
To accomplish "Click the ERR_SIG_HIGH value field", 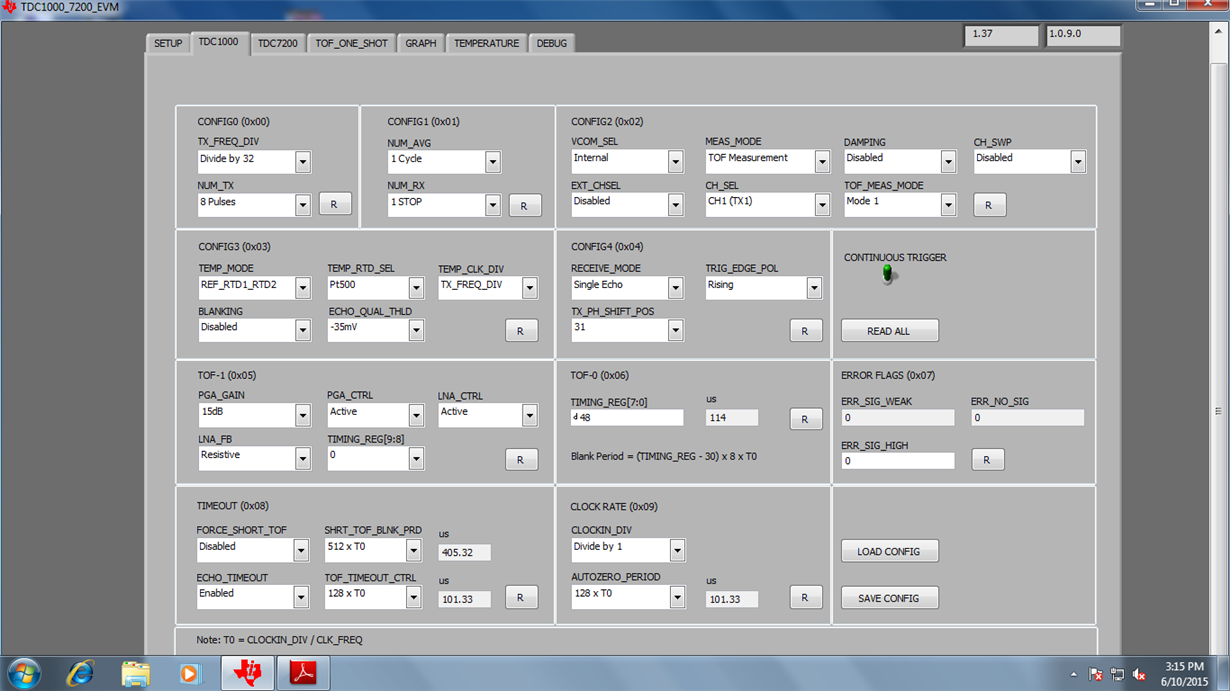I will point(898,461).
